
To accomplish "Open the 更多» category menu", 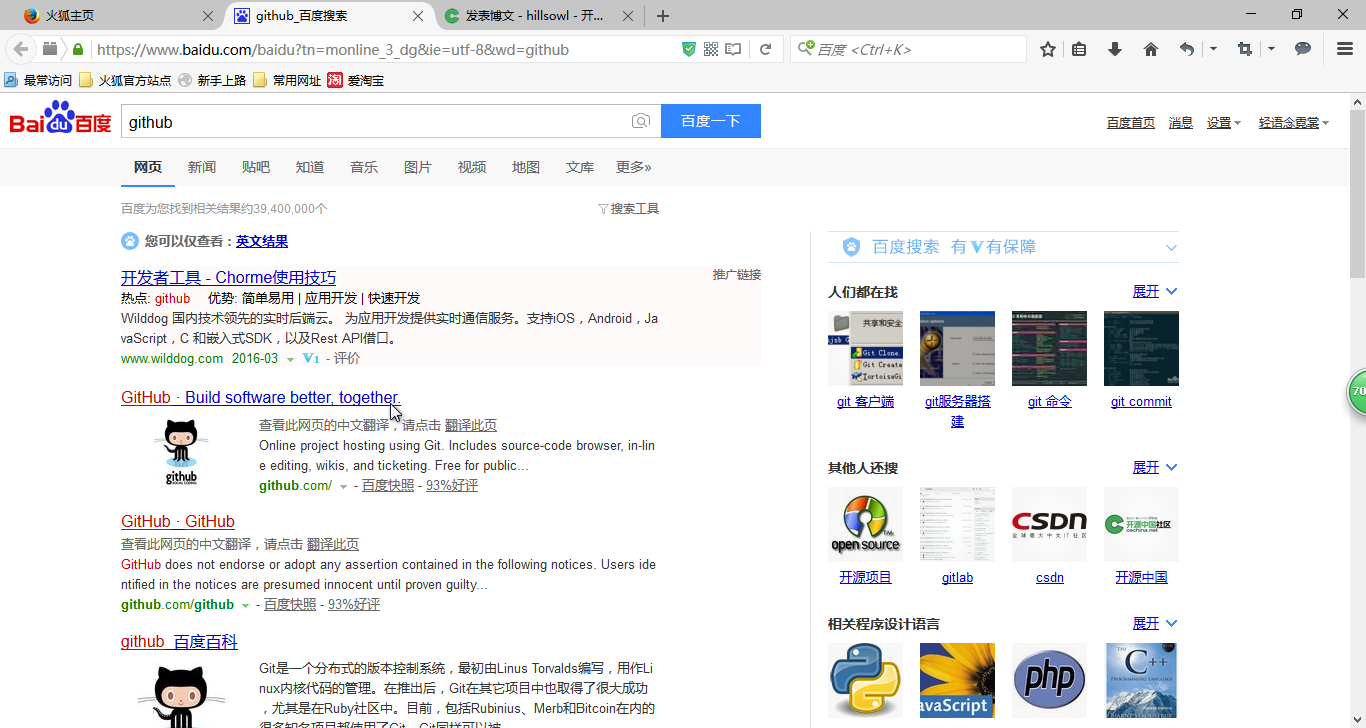I will [634, 167].
